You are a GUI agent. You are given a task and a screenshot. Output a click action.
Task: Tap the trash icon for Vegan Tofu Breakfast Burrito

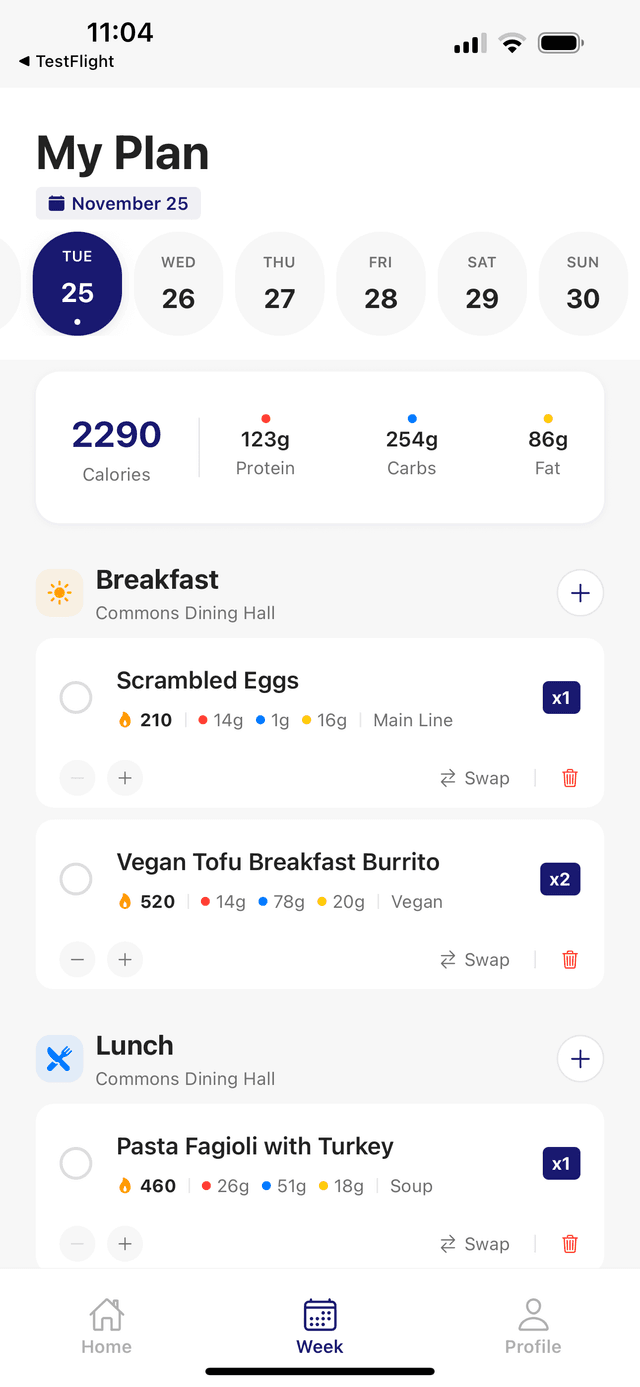570,960
